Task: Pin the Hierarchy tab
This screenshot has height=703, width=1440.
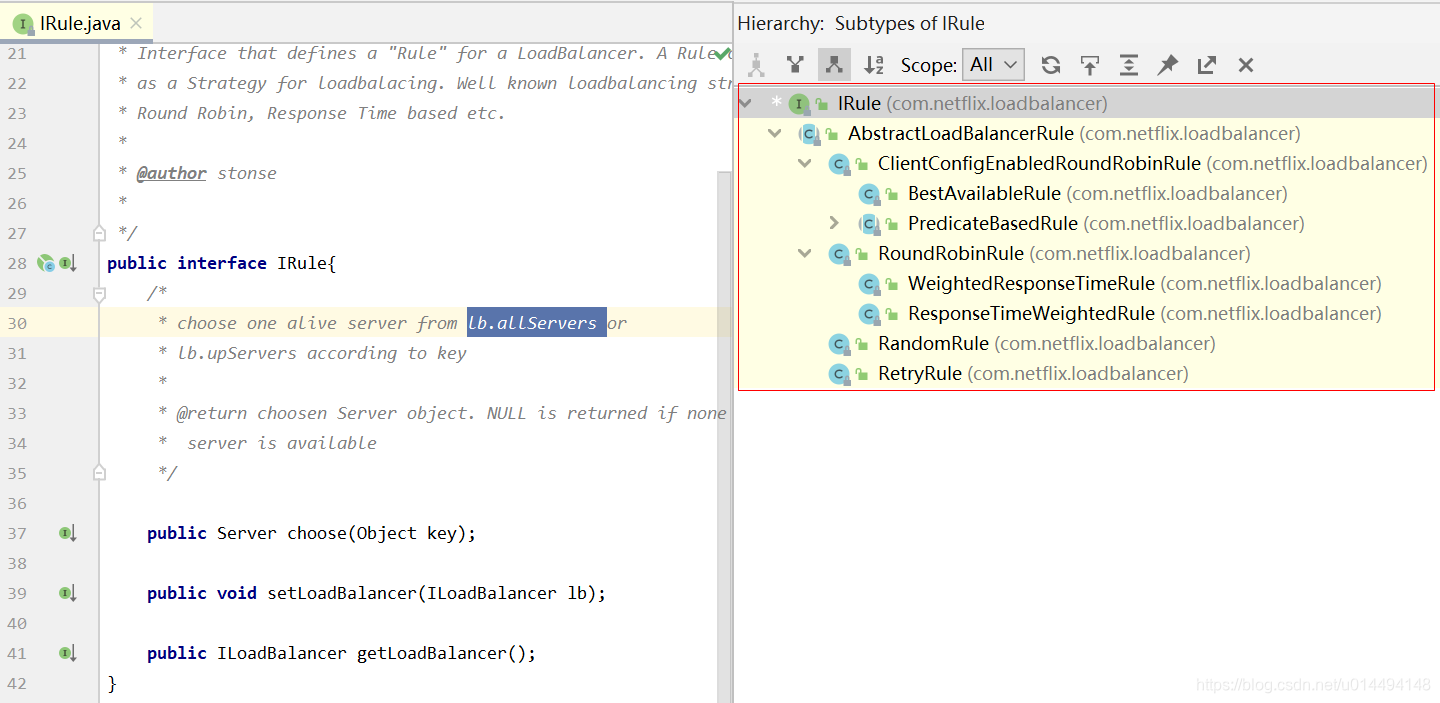Action: pyautogui.click(x=1167, y=65)
